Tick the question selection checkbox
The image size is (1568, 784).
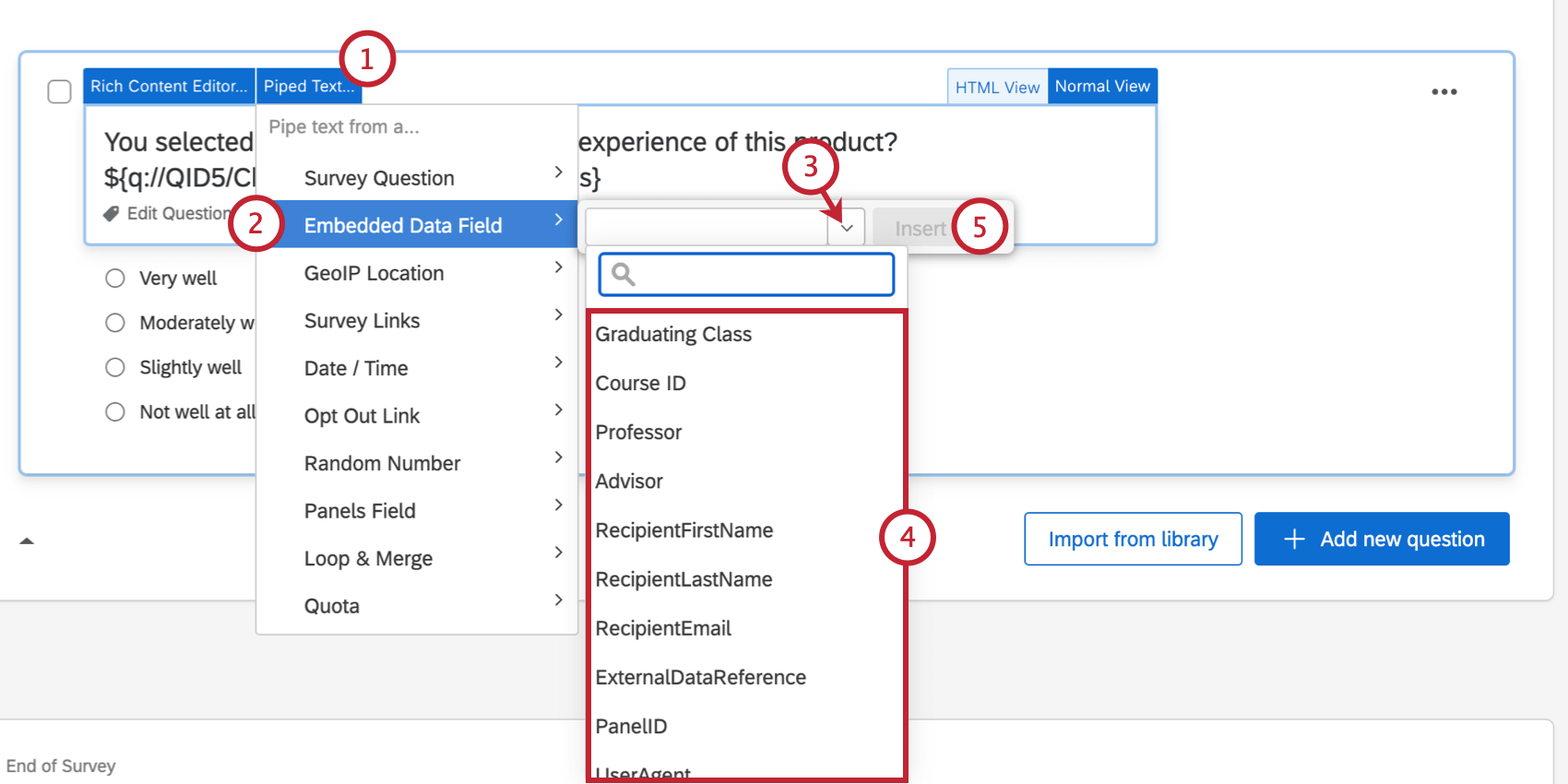click(x=59, y=91)
